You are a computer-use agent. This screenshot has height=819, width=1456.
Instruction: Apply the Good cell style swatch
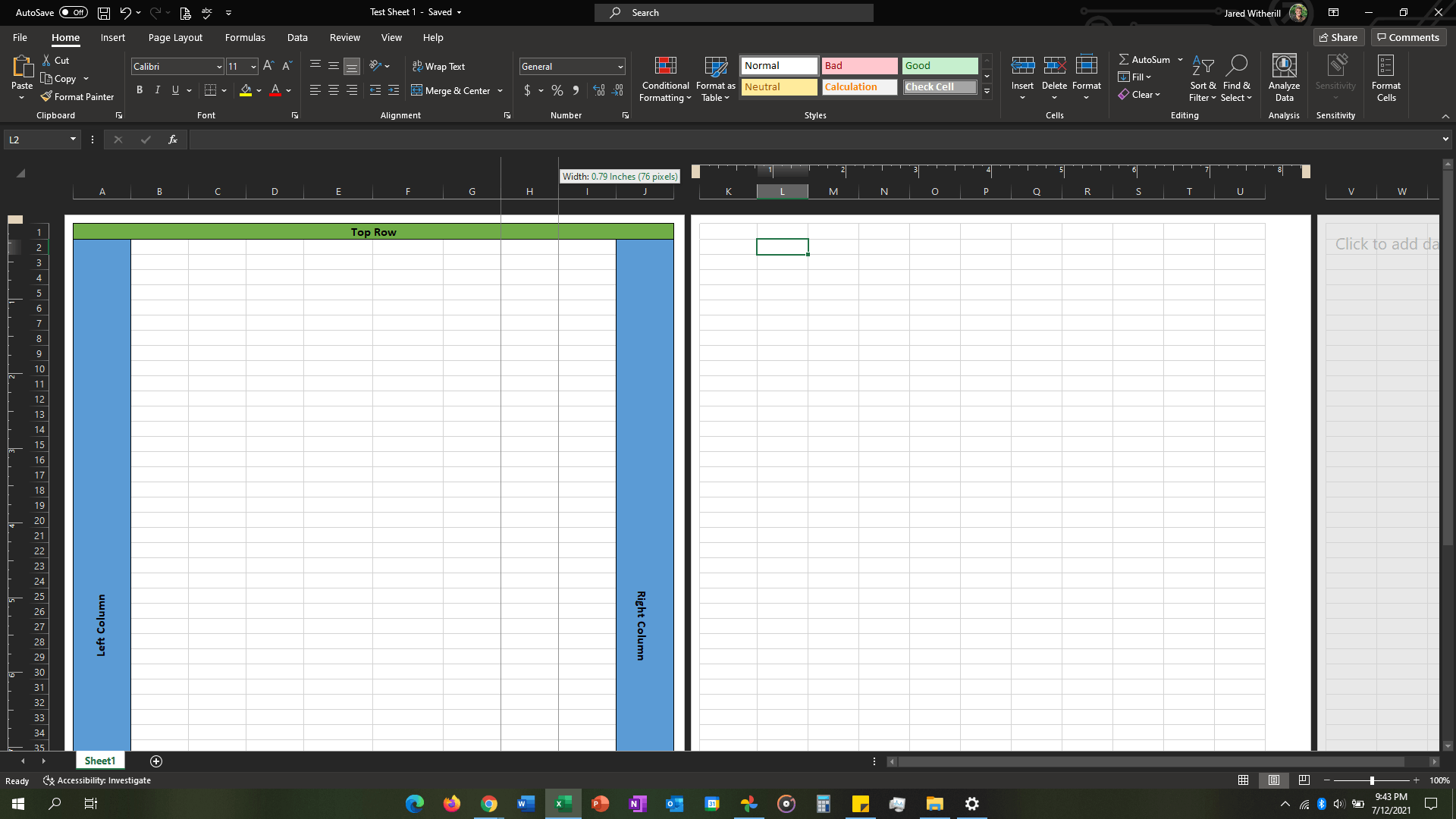[x=940, y=66]
